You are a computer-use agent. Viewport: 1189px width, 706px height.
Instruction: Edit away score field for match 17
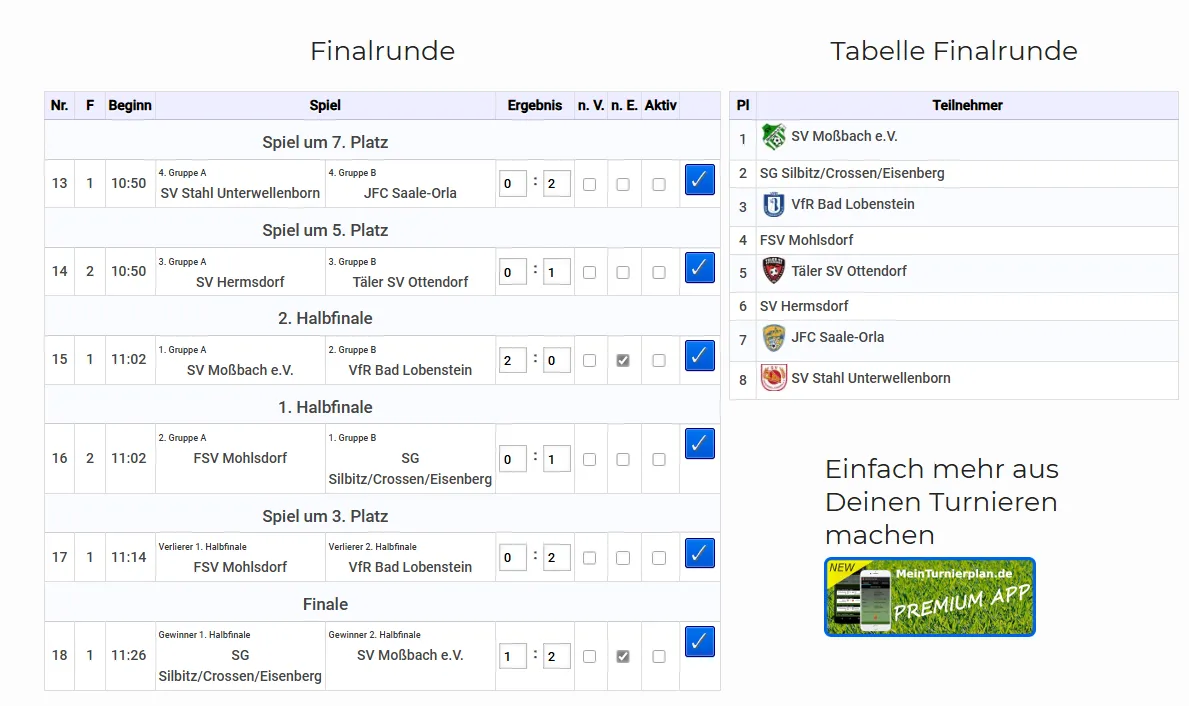(x=556, y=558)
